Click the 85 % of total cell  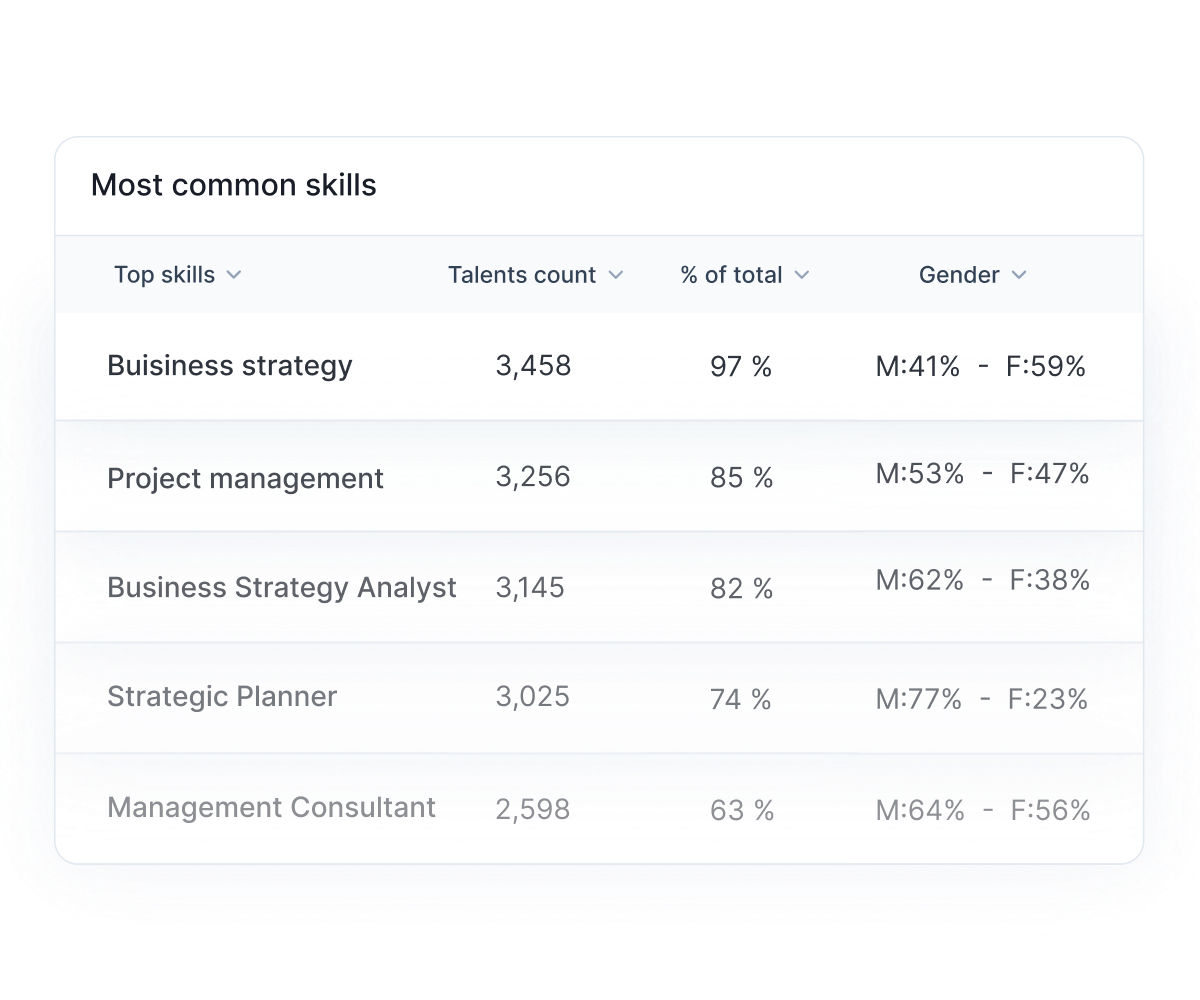741,479
